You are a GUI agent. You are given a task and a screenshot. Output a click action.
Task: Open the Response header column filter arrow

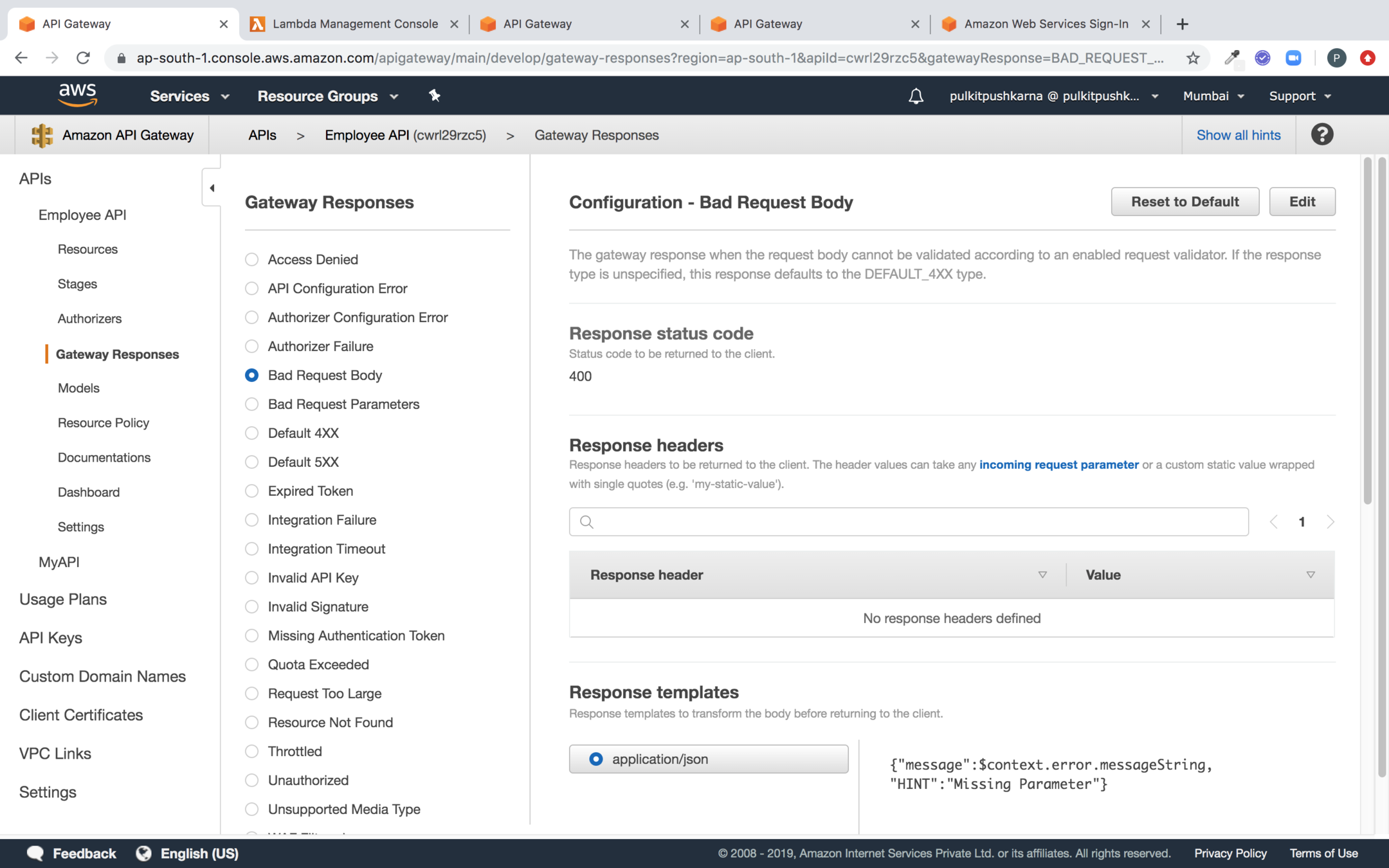point(1042,575)
